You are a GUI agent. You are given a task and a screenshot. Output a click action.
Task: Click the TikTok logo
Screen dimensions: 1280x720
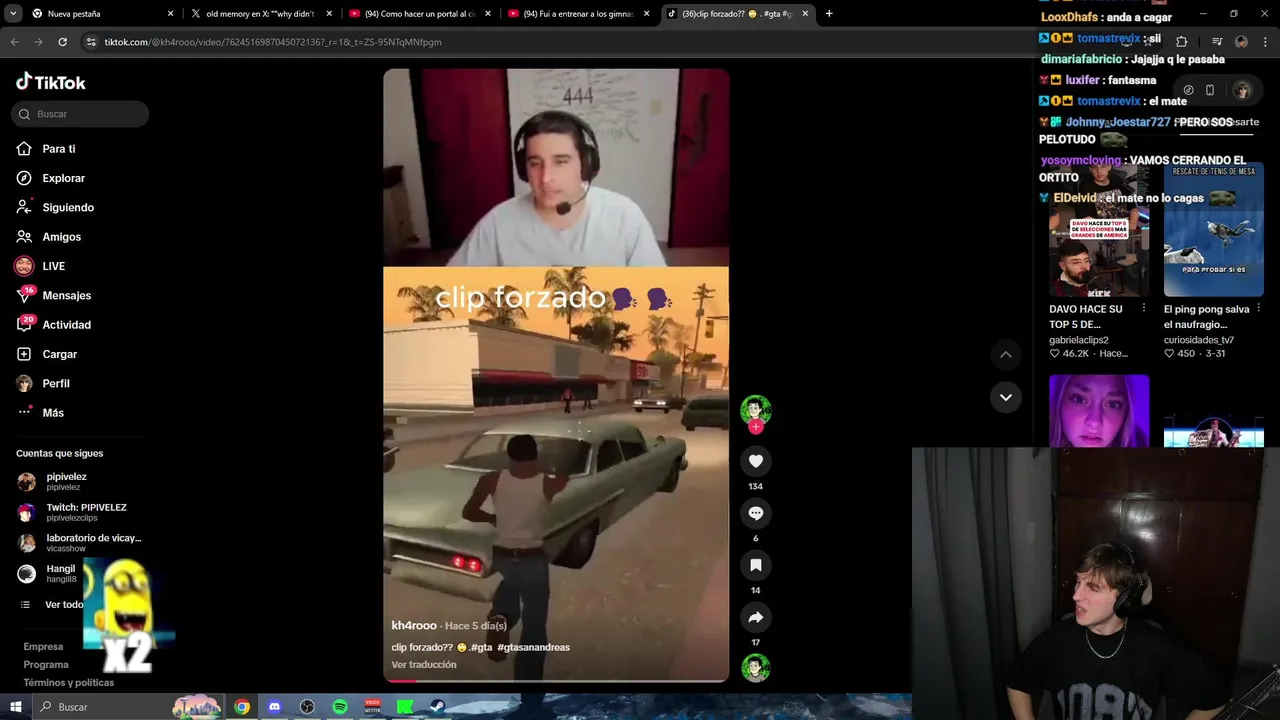[x=51, y=82]
